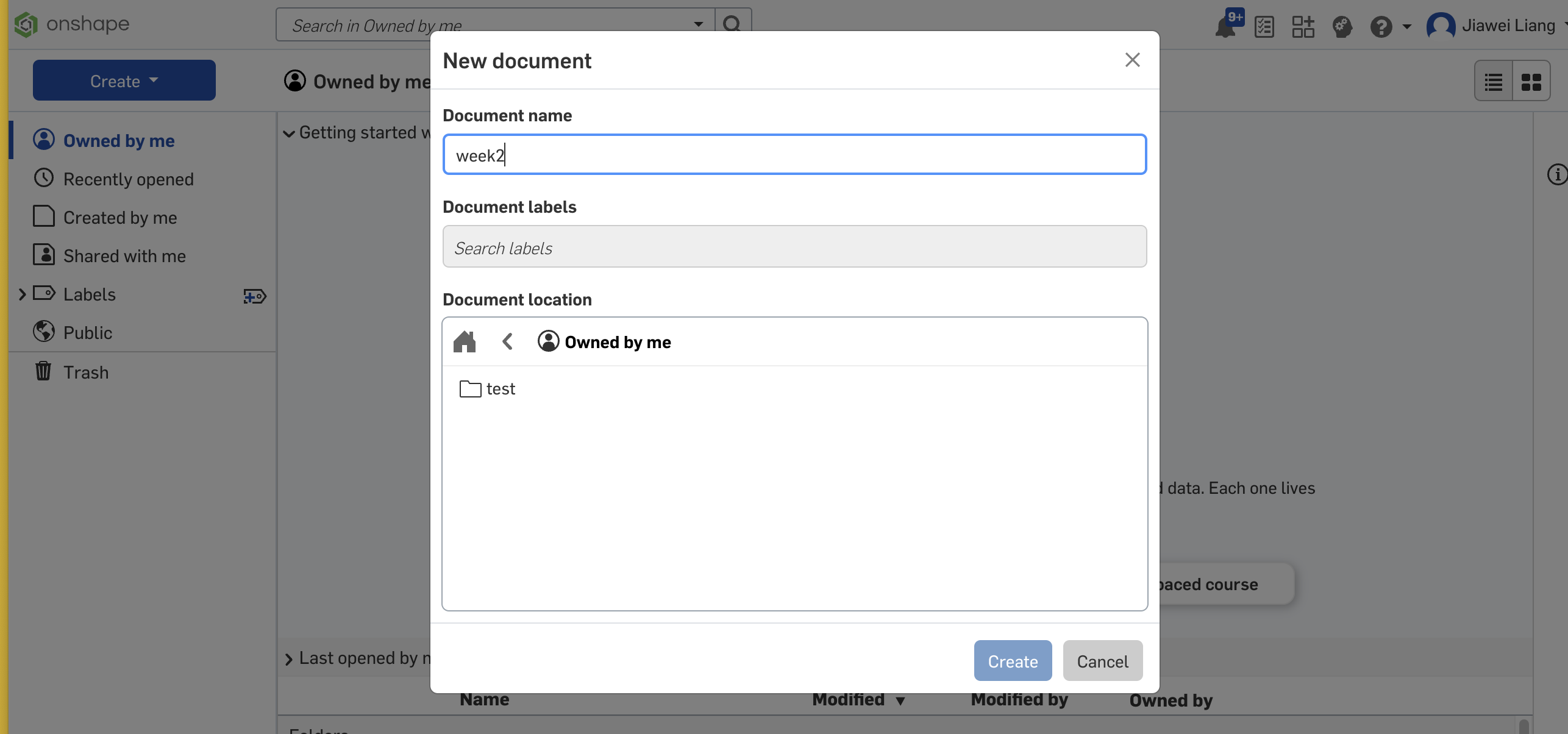Sort by Modified by column header

[x=1019, y=700]
